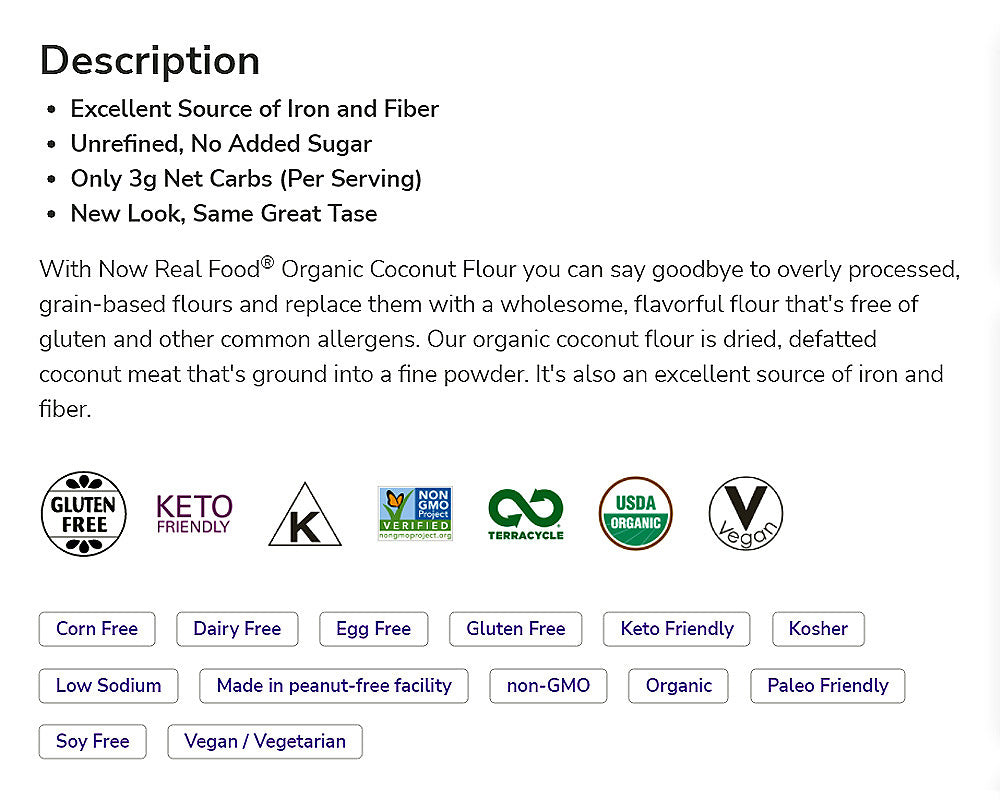Click the TerraCycle recycling logo
The width and height of the screenshot is (1000, 805).
click(x=525, y=514)
